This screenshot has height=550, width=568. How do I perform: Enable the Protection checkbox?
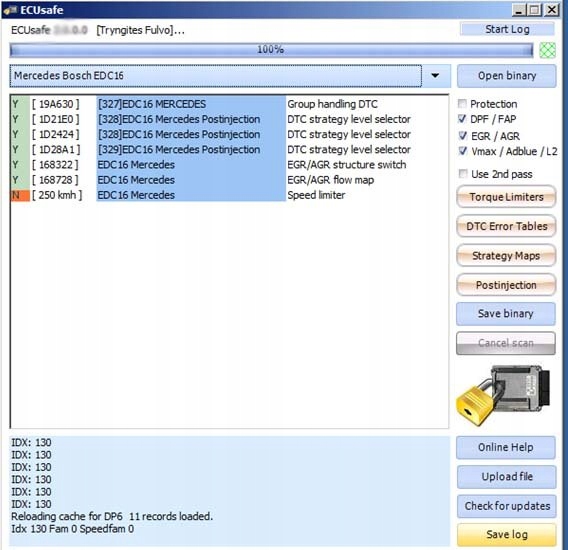pos(462,104)
